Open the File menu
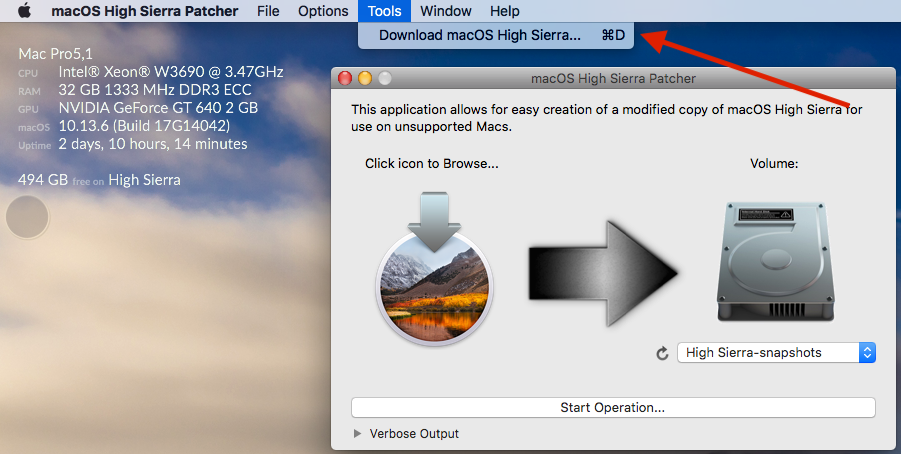This screenshot has width=901, height=454. (x=268, y=11)
